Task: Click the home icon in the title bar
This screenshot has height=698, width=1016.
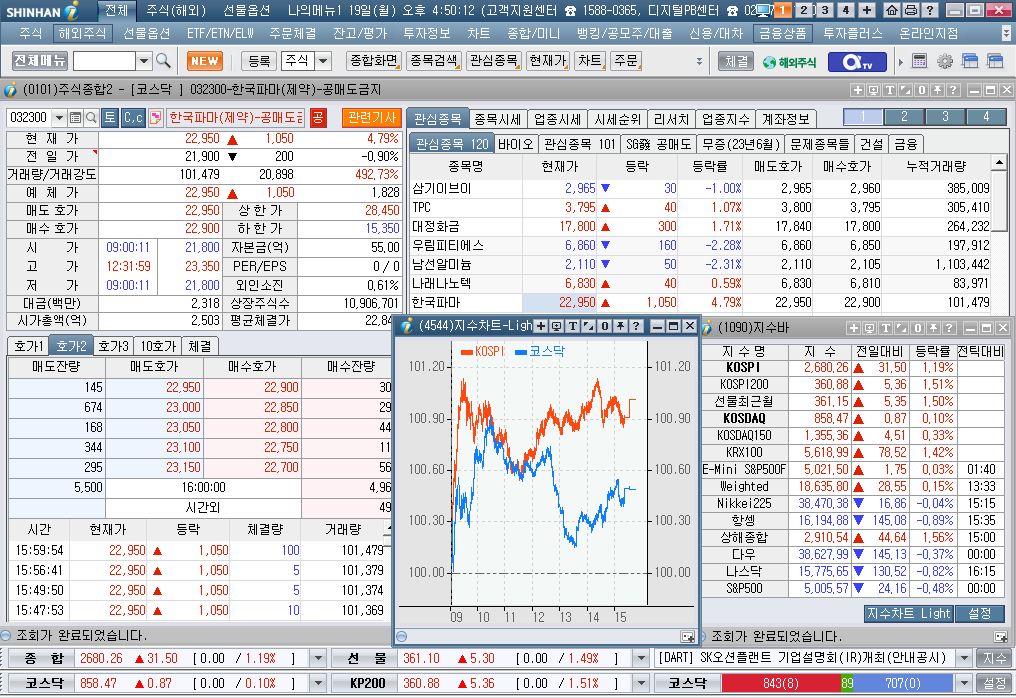Action: point(892,10)
